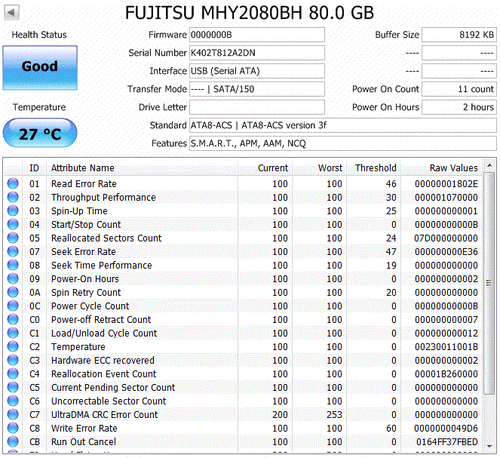Click the Attribute Name column header
This screenshot has width=500, height=458.
click(142, 168)
